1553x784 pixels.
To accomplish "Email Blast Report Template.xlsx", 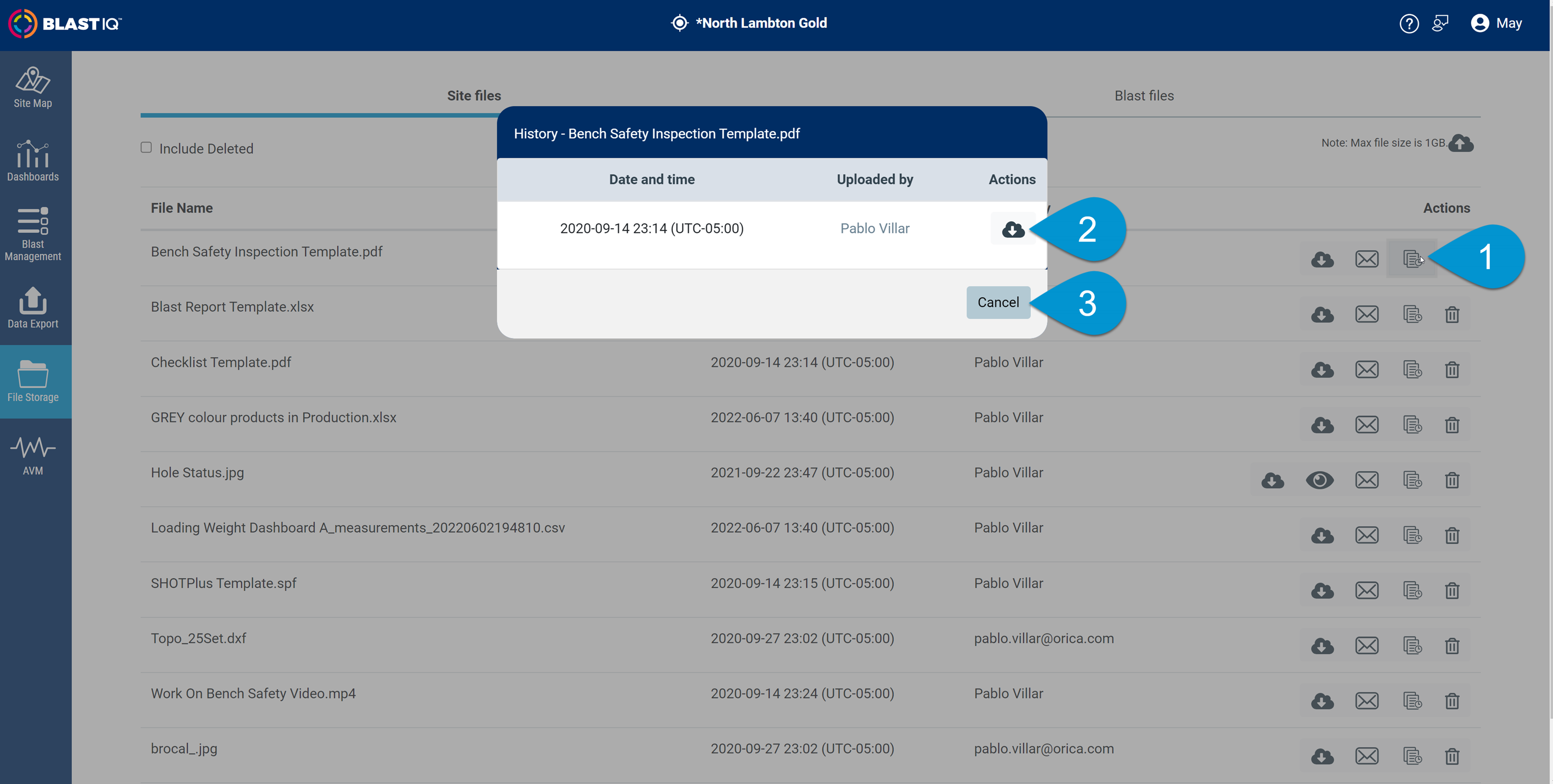I will tap(1367, 315).
